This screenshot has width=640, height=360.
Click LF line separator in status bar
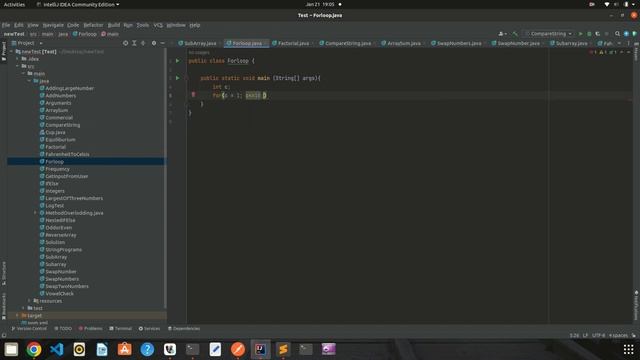click(x=585, y=336)
